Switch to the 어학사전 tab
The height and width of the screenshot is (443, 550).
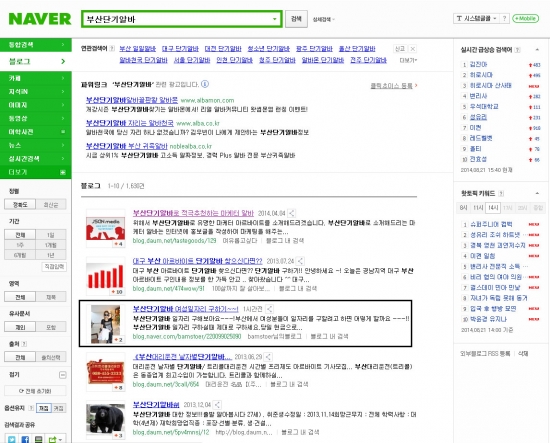coord(35,132)
